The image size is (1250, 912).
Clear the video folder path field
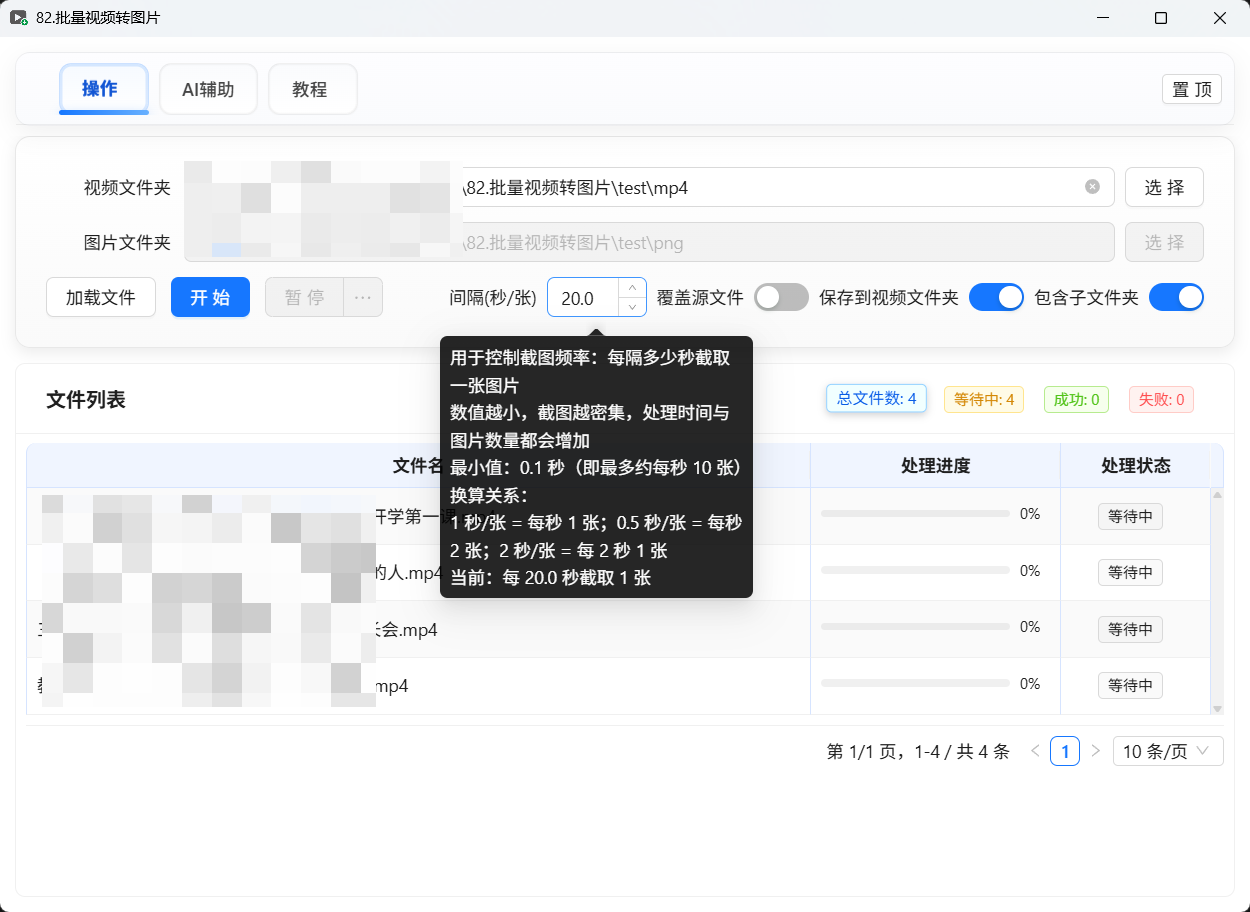click(1091, 187)
